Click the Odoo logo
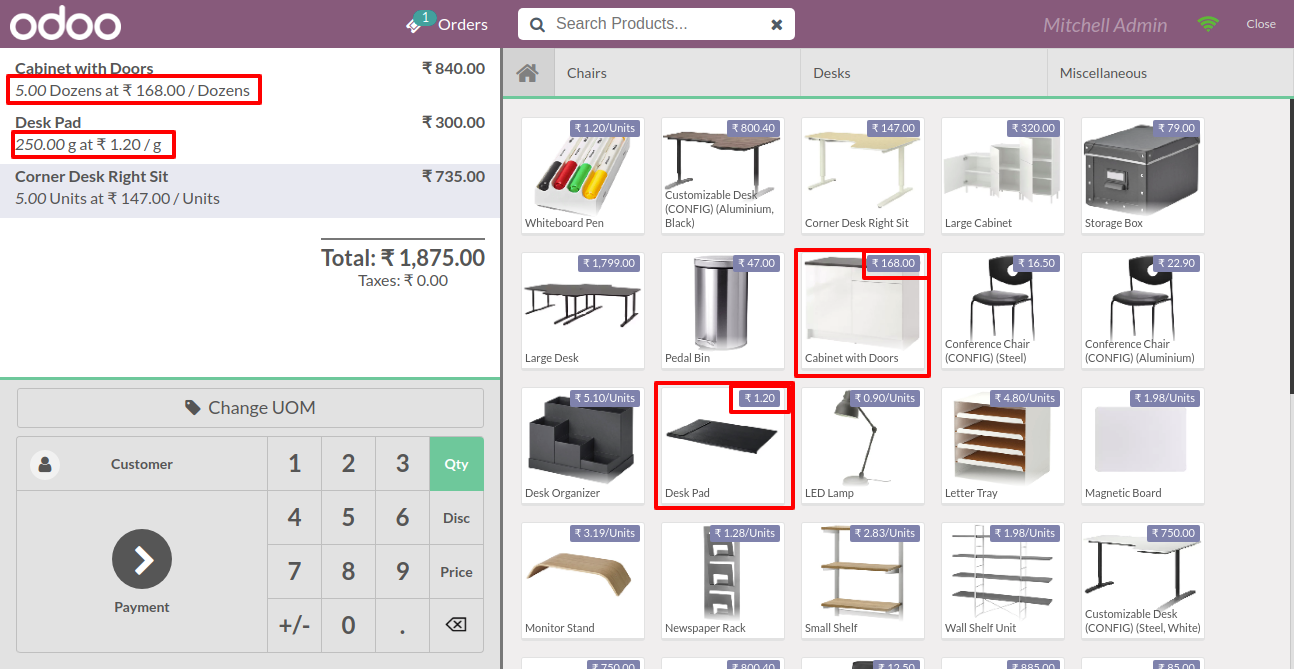The image size is (1294, 669). pos(65,24)
